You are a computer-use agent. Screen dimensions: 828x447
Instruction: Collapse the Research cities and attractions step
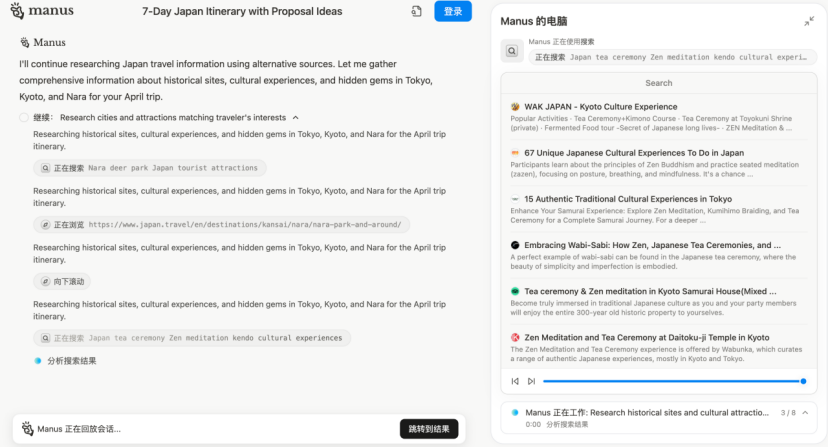(x=296, y=117)
